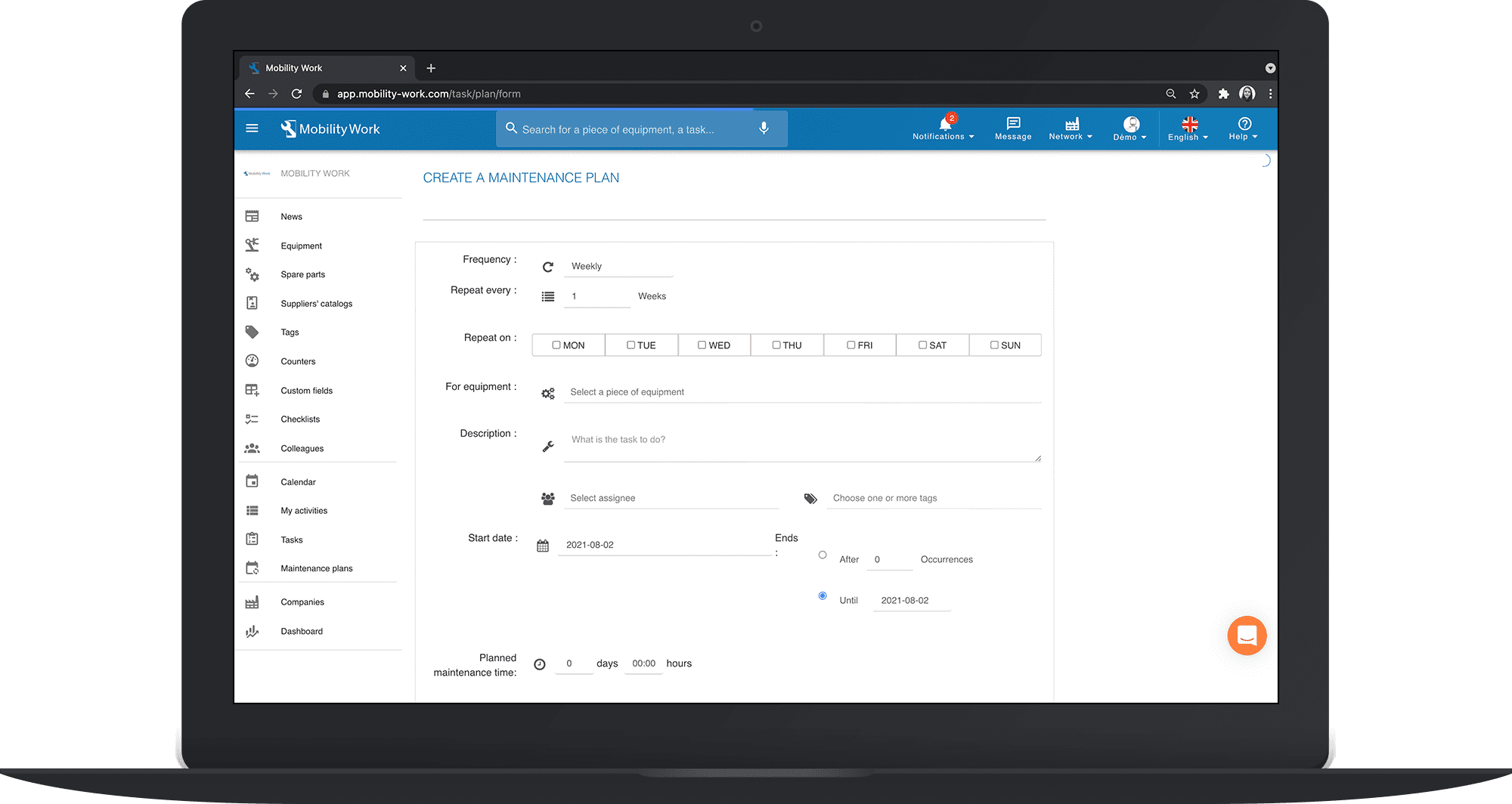
Task: Open the Maintenance plans section
Action: tap(316, 568)
